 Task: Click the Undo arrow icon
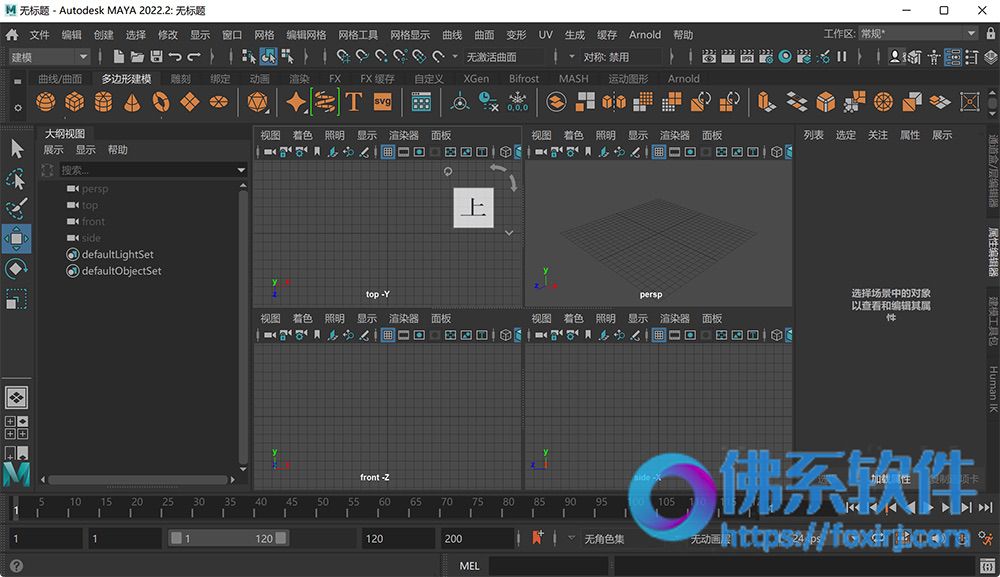coord(175,57)
